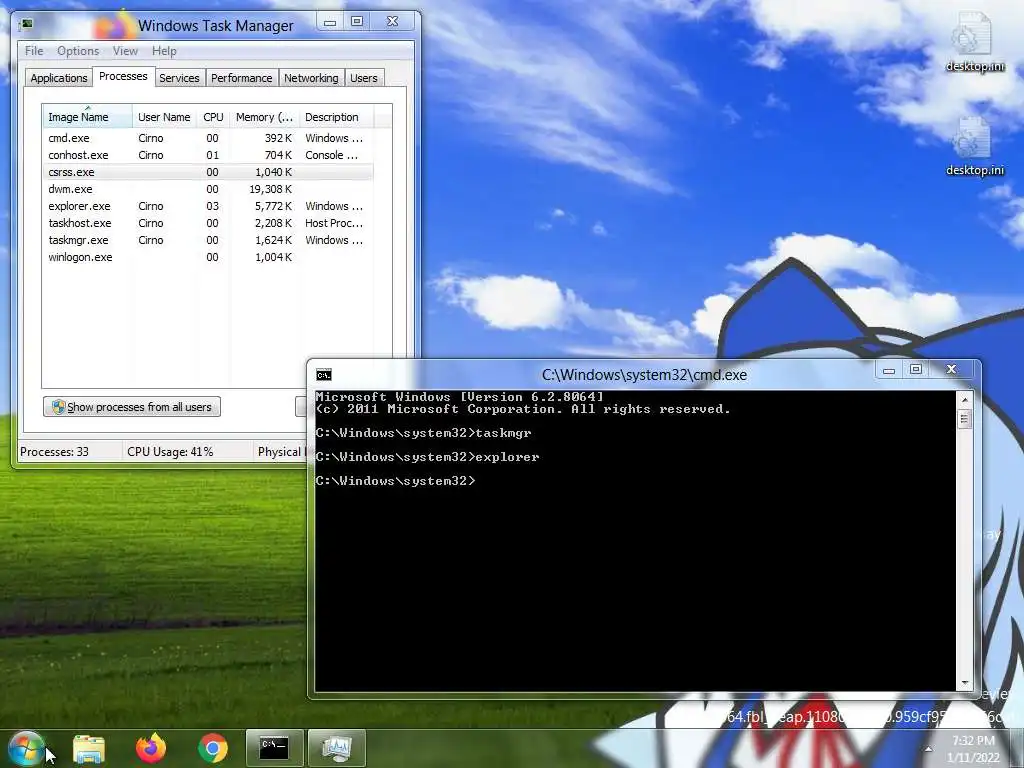The height and width of the screenshot is (768, 1024).
Task: Select the explorer.exe process row
Action: click(208, 206)
